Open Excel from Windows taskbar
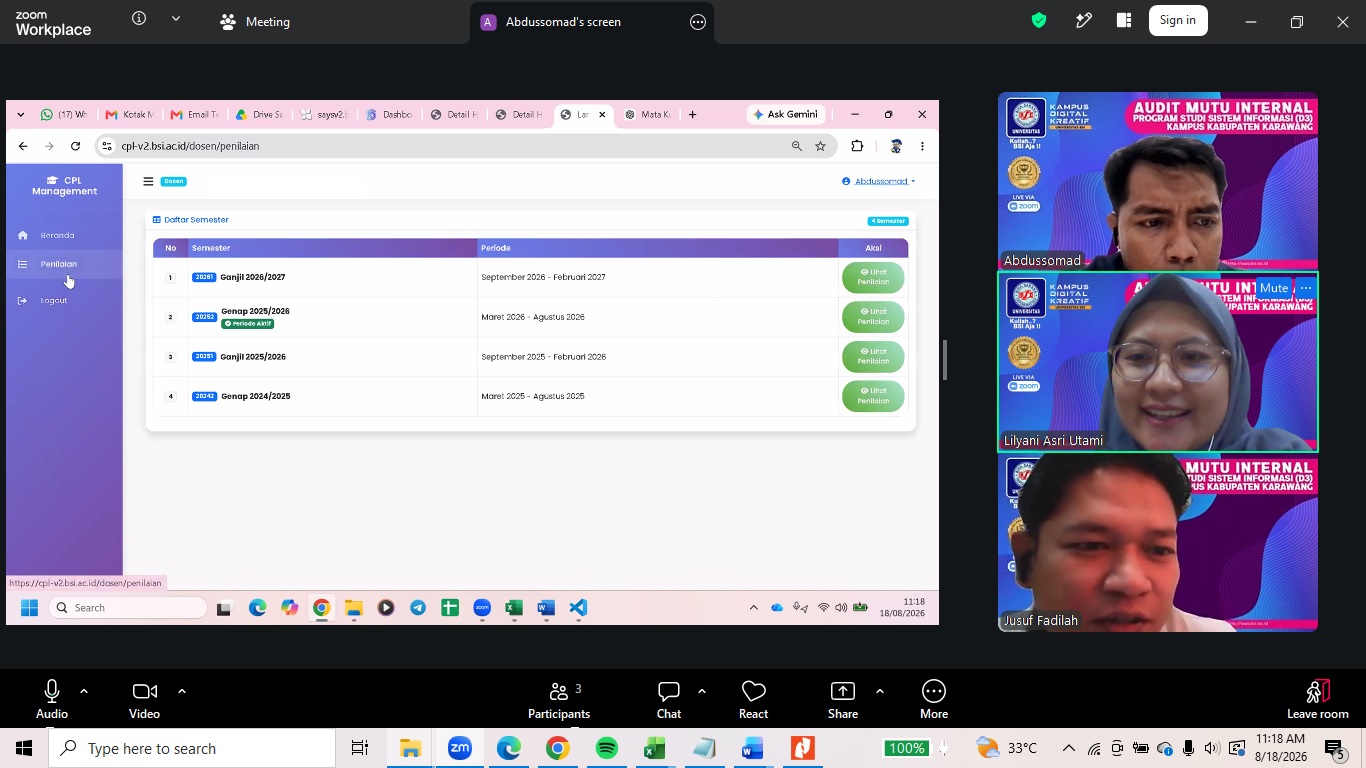The height and width of the screenshot is (768, 1366). pyautogui.click(x=655, y=748)
